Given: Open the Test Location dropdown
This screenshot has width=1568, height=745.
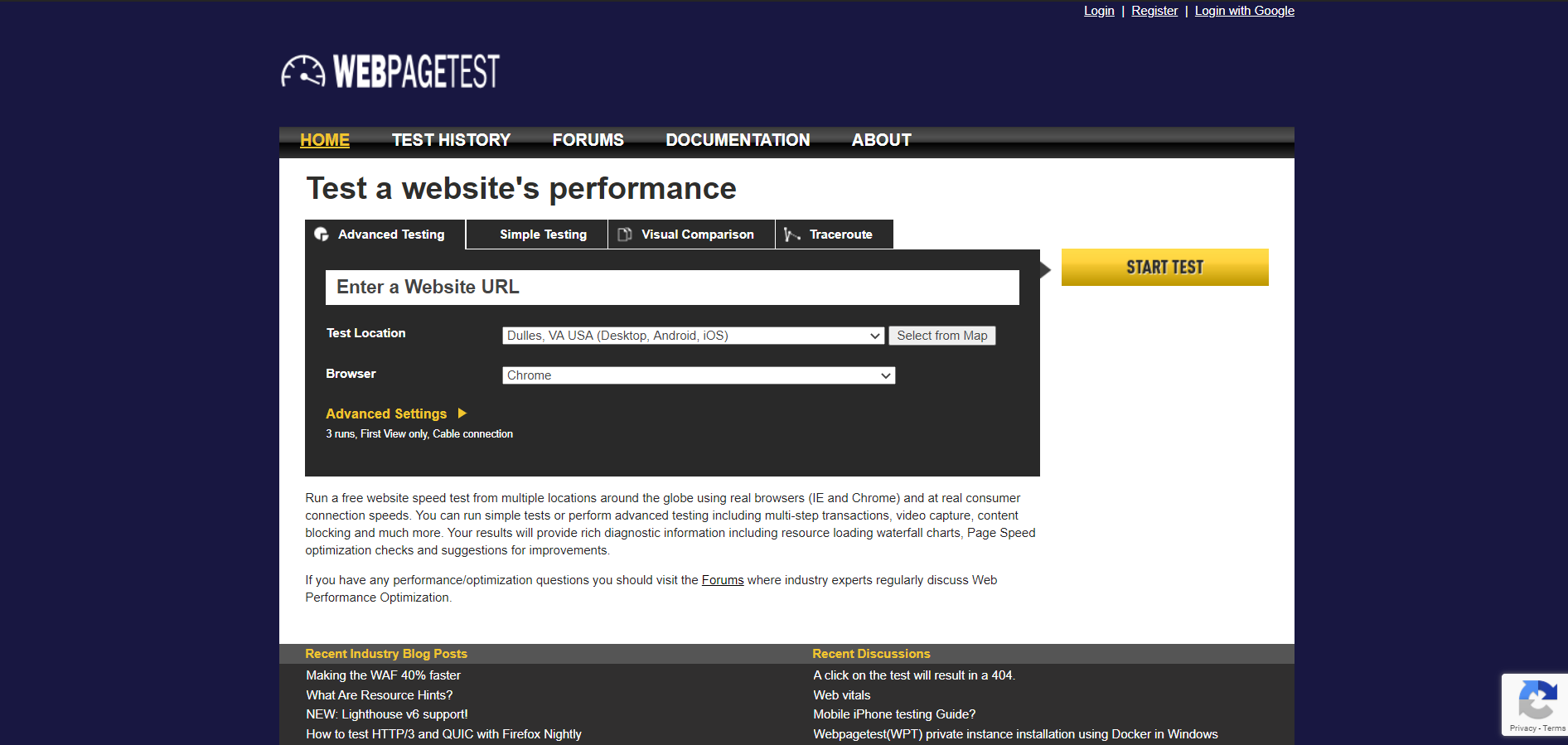Looking at the screenshot, I should [x=694, y=336].
